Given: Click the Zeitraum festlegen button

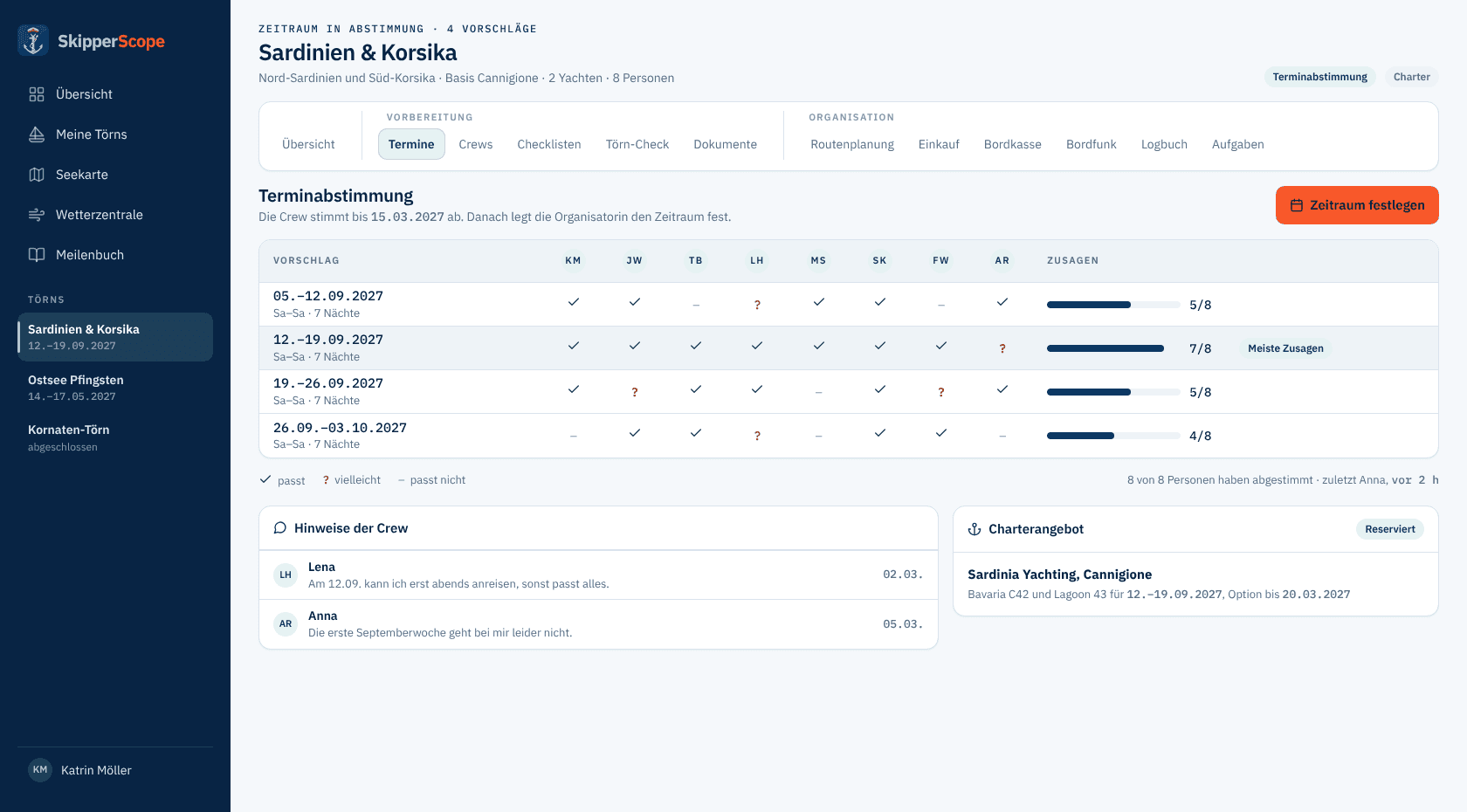Looking at the screenshot, I should click(1357, 205).
